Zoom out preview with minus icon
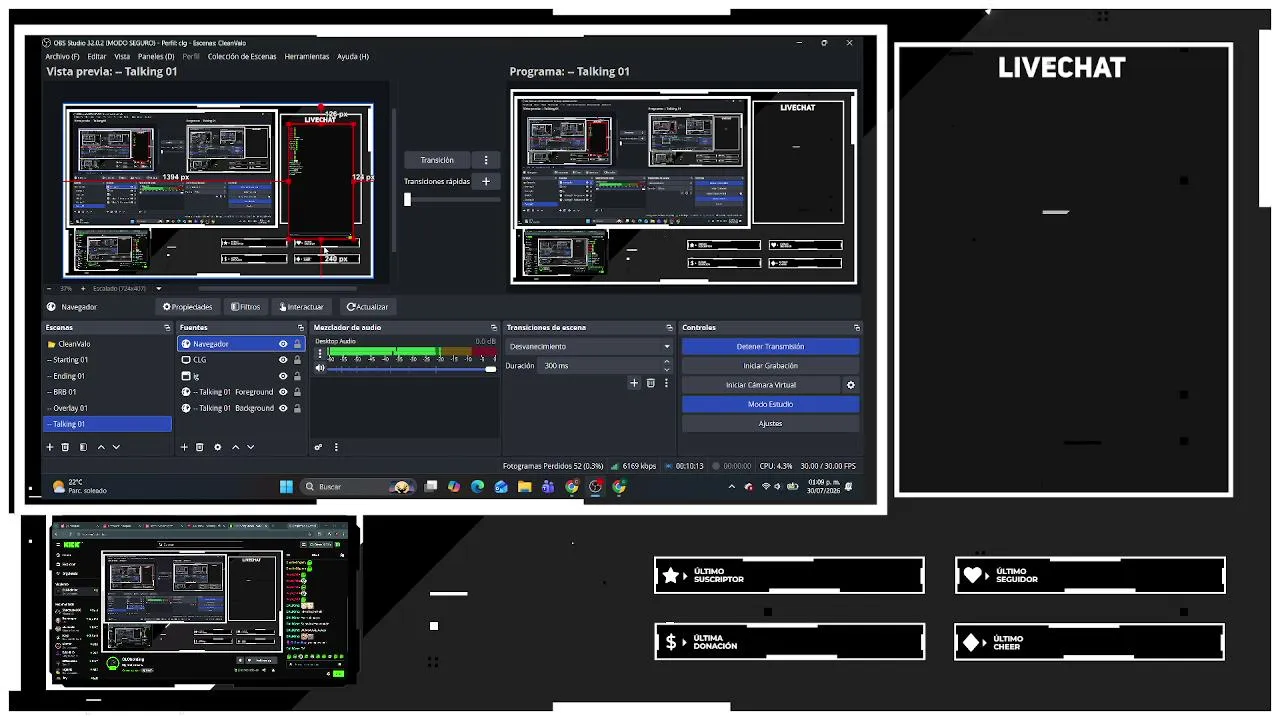This screenshot has height=720, width=1280. (x=50, y=289)
